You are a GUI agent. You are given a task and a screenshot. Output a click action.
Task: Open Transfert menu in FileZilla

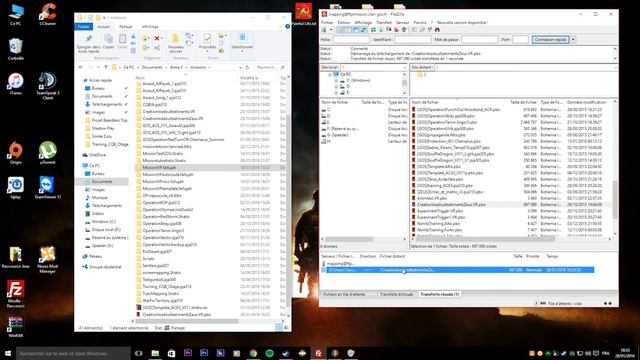click(x=384, y=22)
